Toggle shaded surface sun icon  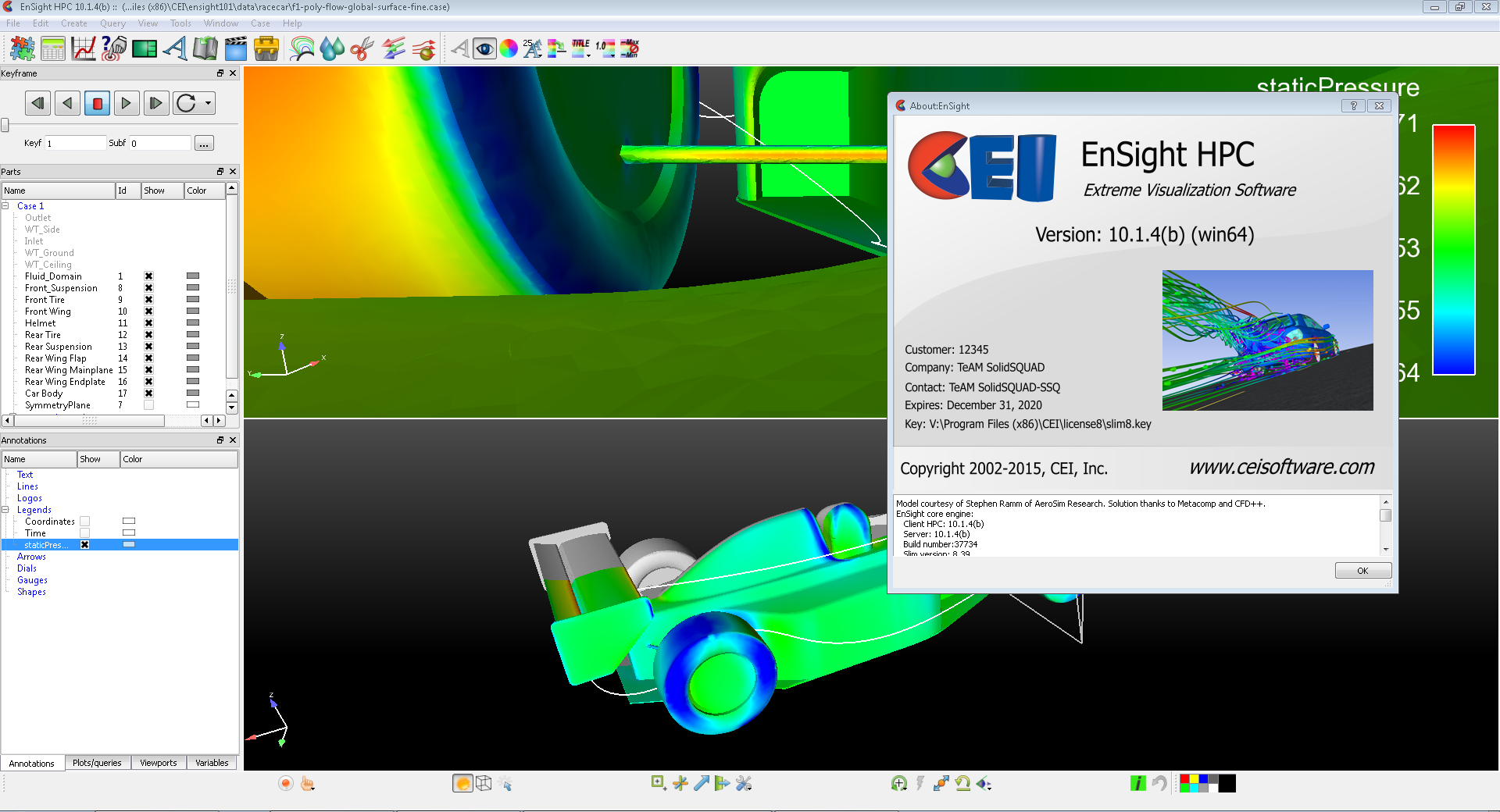click(x=462, y=783)
